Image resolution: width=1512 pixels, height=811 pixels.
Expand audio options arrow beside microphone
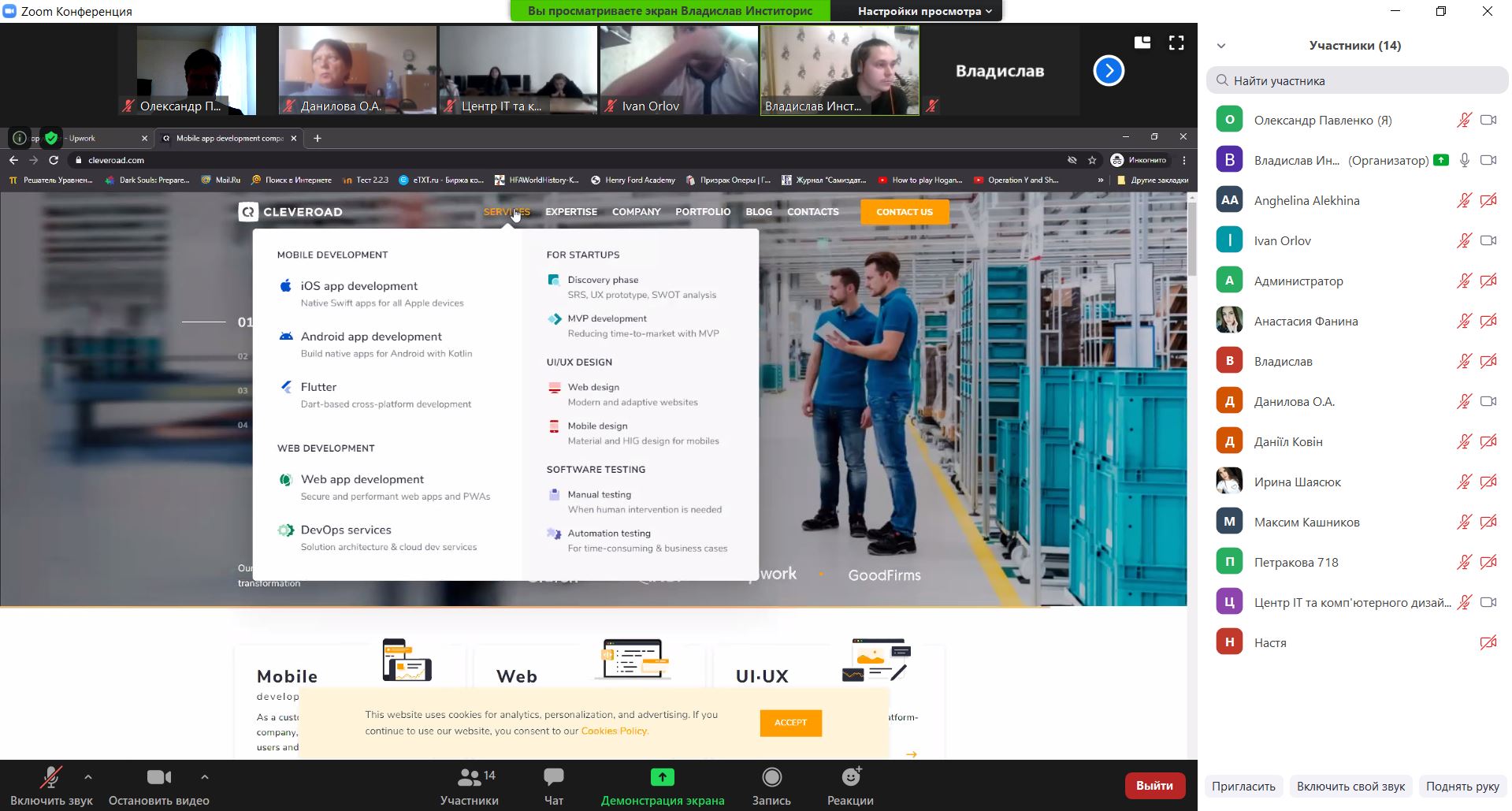[x=88, y=777]
